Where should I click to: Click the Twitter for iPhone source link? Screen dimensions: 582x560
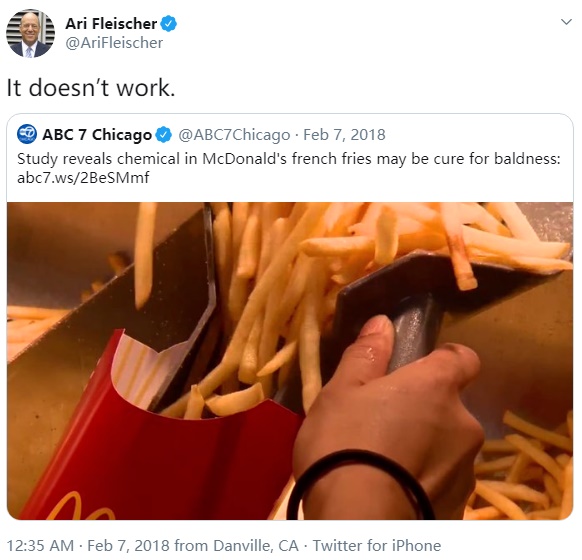point(377,546)
